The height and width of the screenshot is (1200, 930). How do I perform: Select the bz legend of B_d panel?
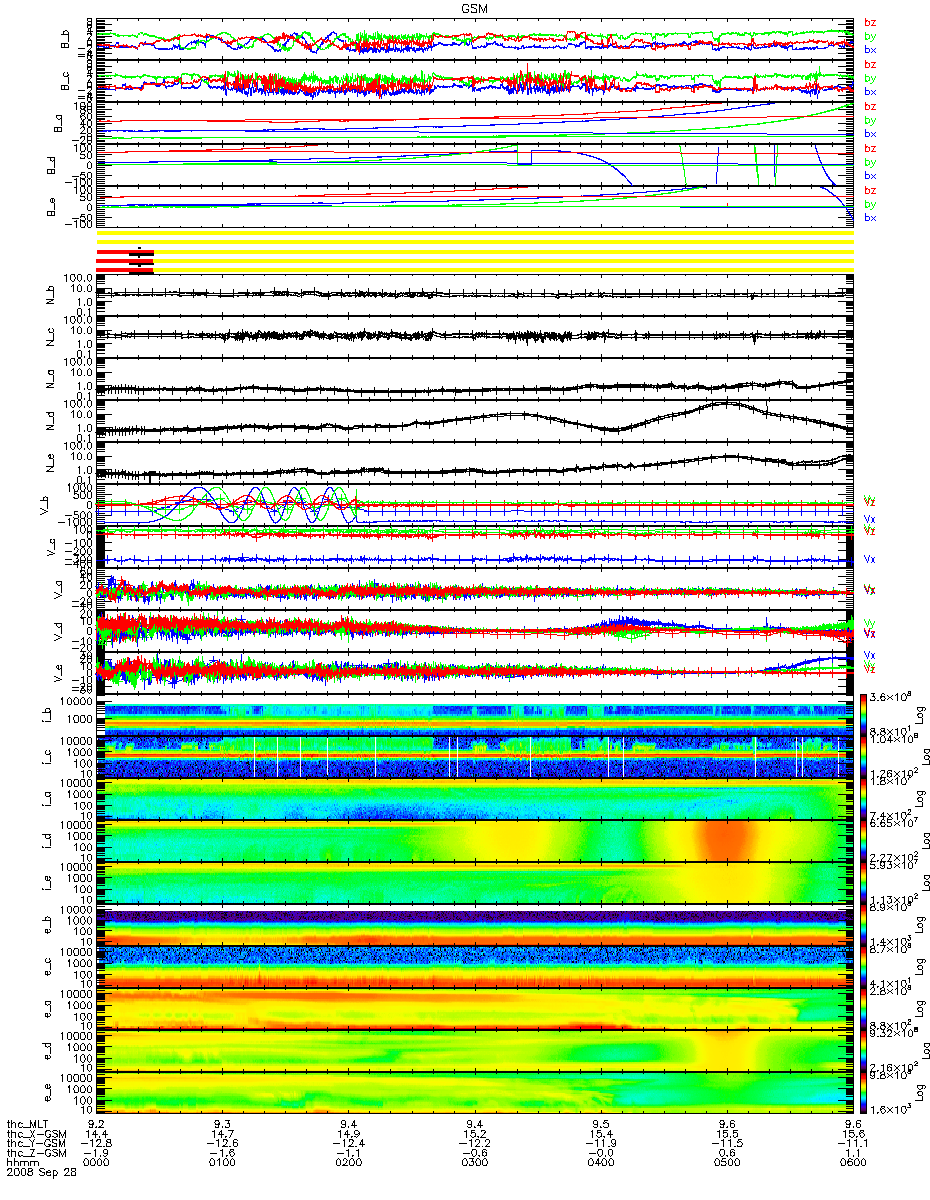pyautogui.click(x=869, y=148)
